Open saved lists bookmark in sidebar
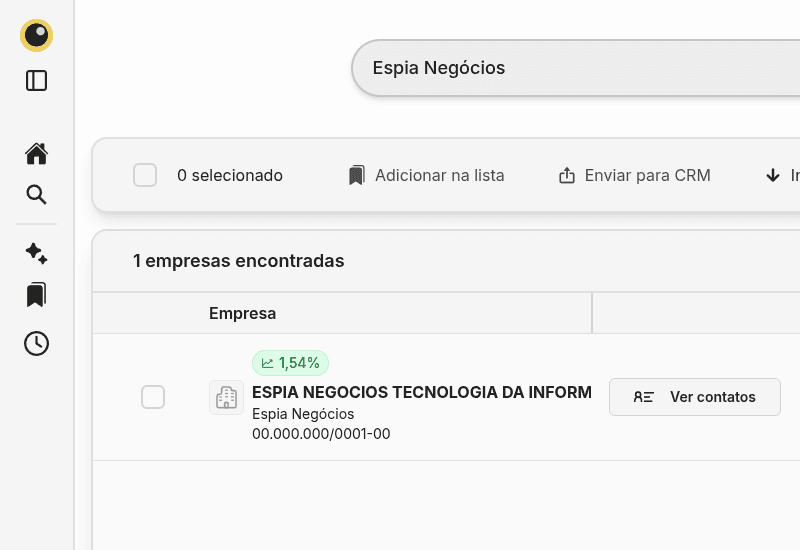 37,295
